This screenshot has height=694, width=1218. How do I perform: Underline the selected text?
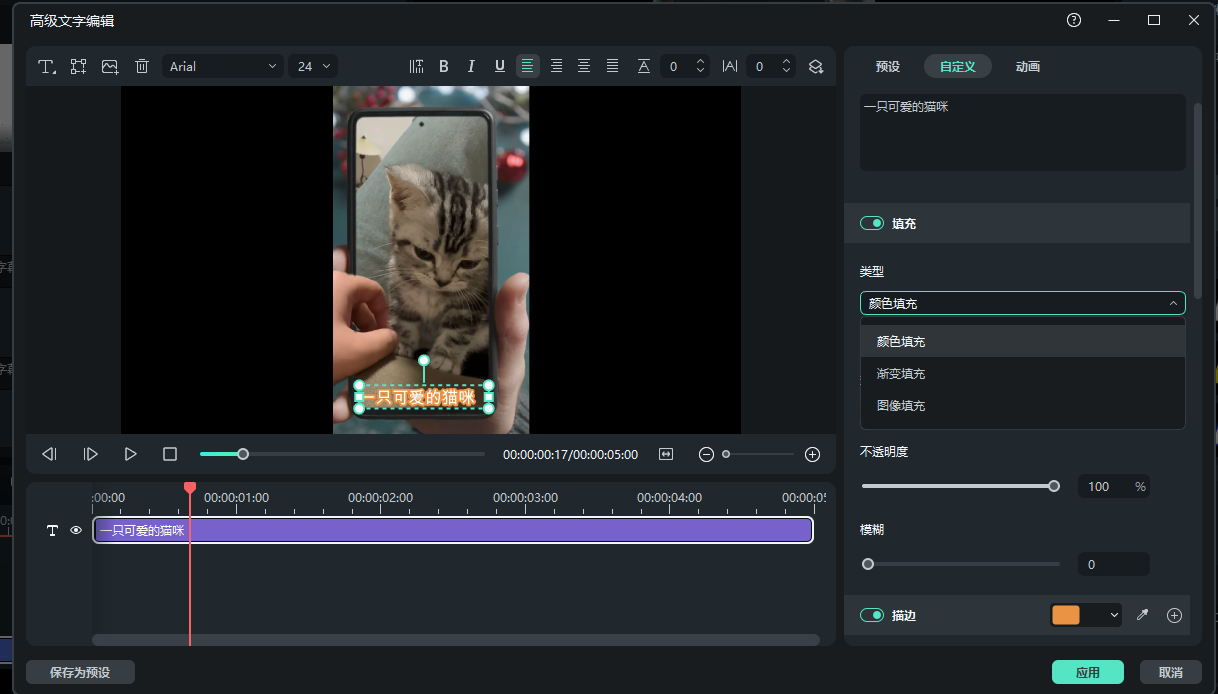coord(499,66)
